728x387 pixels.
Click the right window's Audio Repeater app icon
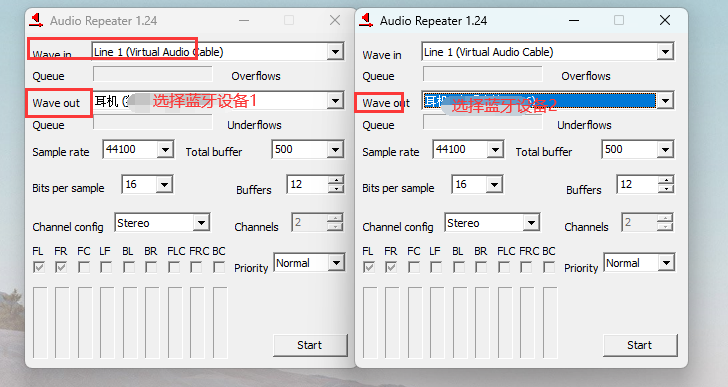[x=366, y=20]
